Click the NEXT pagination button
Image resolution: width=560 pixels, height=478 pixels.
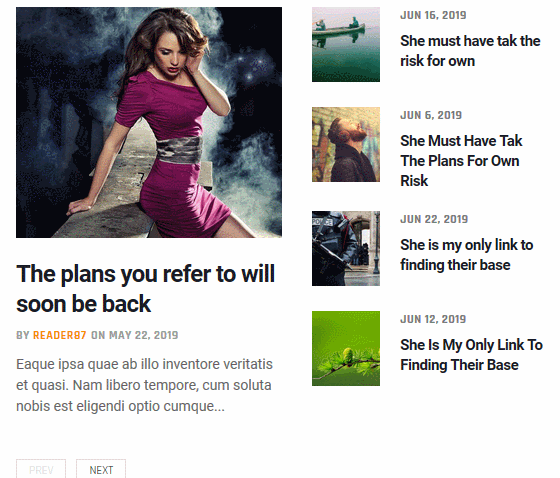[x=101, y=469]
